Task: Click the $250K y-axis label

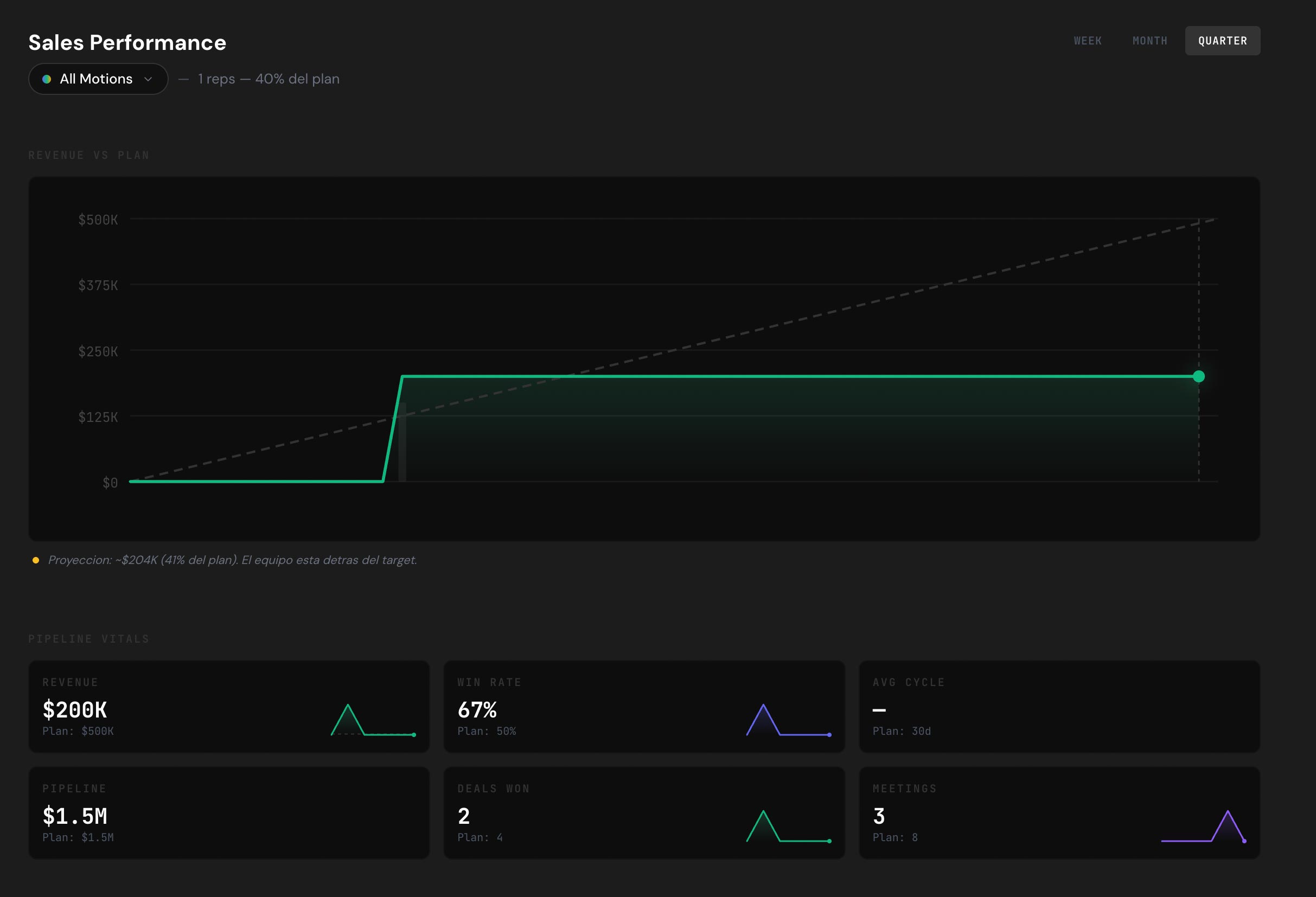Action: 98,351
